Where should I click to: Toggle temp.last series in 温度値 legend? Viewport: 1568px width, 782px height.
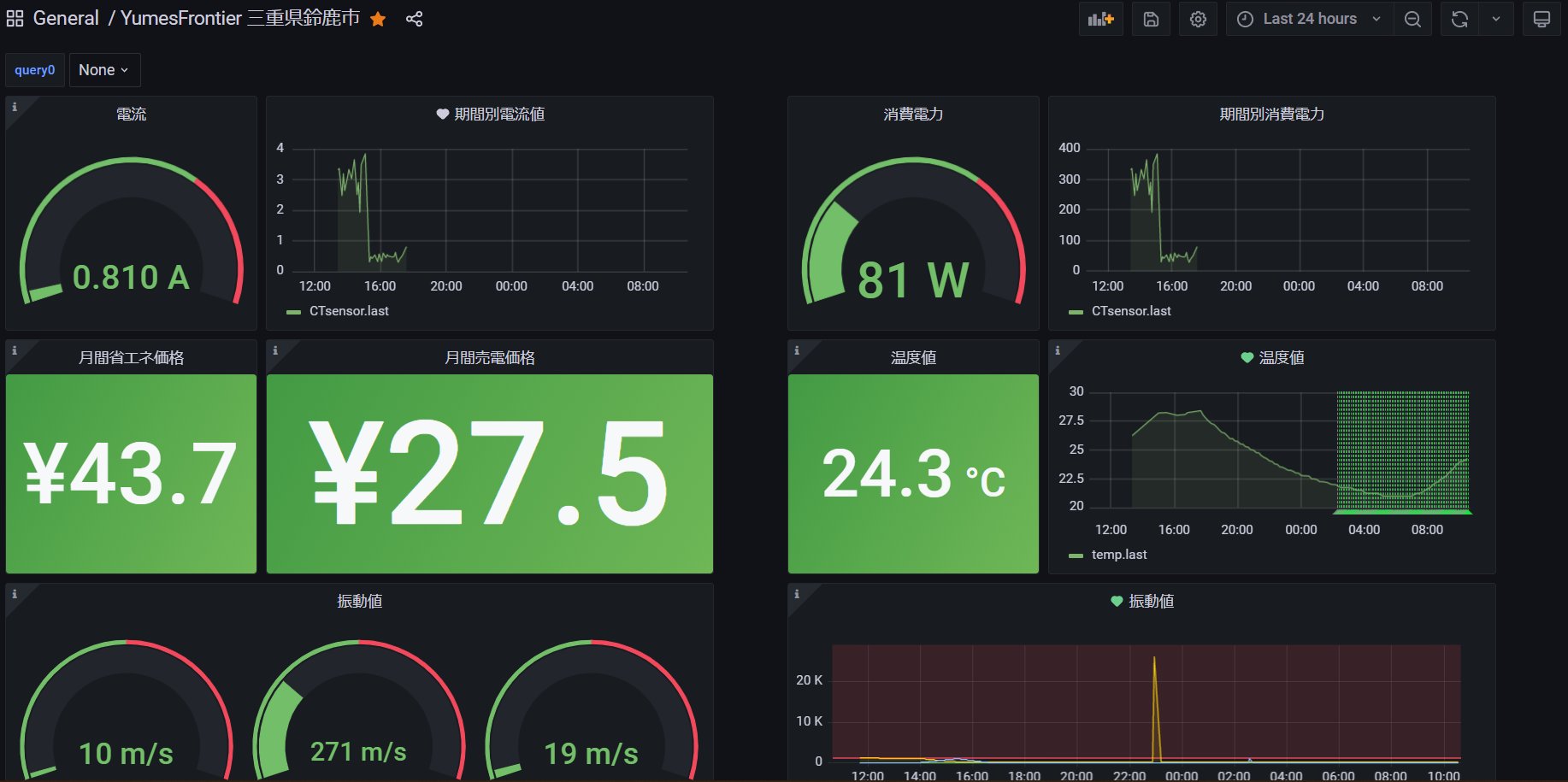coord(1119,555)
